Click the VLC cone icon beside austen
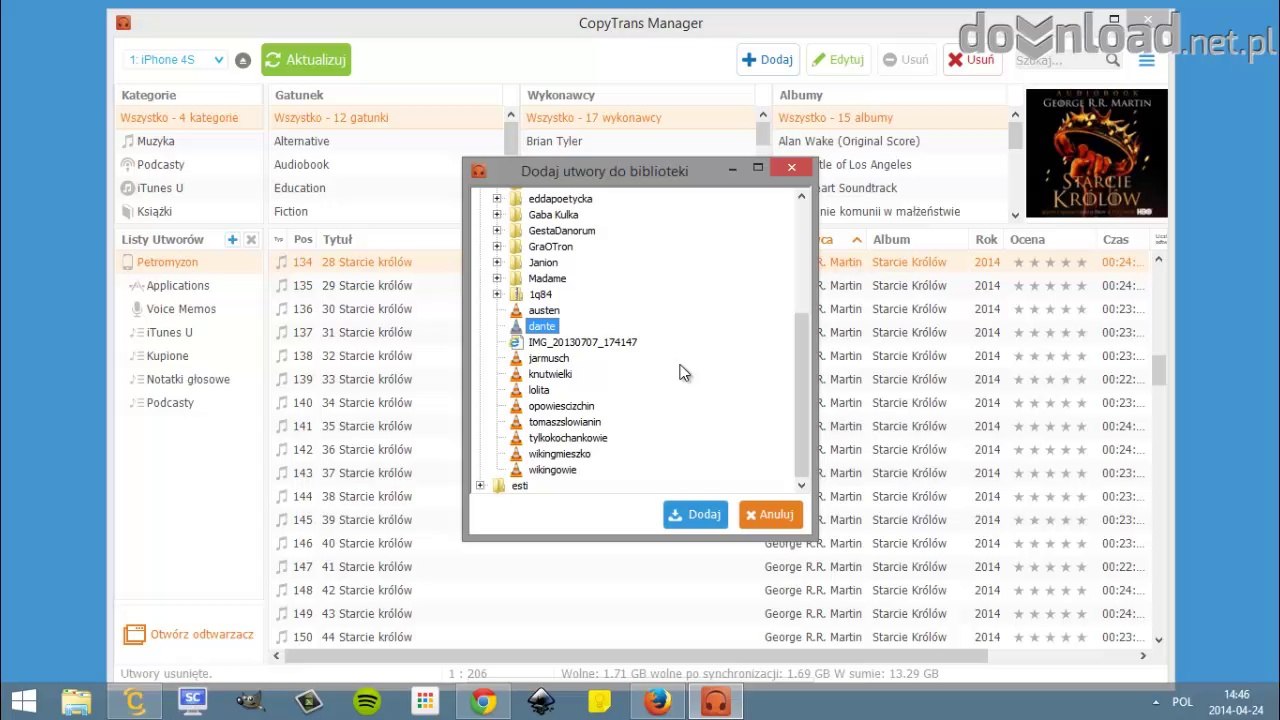1280x720 pixels. coord(516,310)
